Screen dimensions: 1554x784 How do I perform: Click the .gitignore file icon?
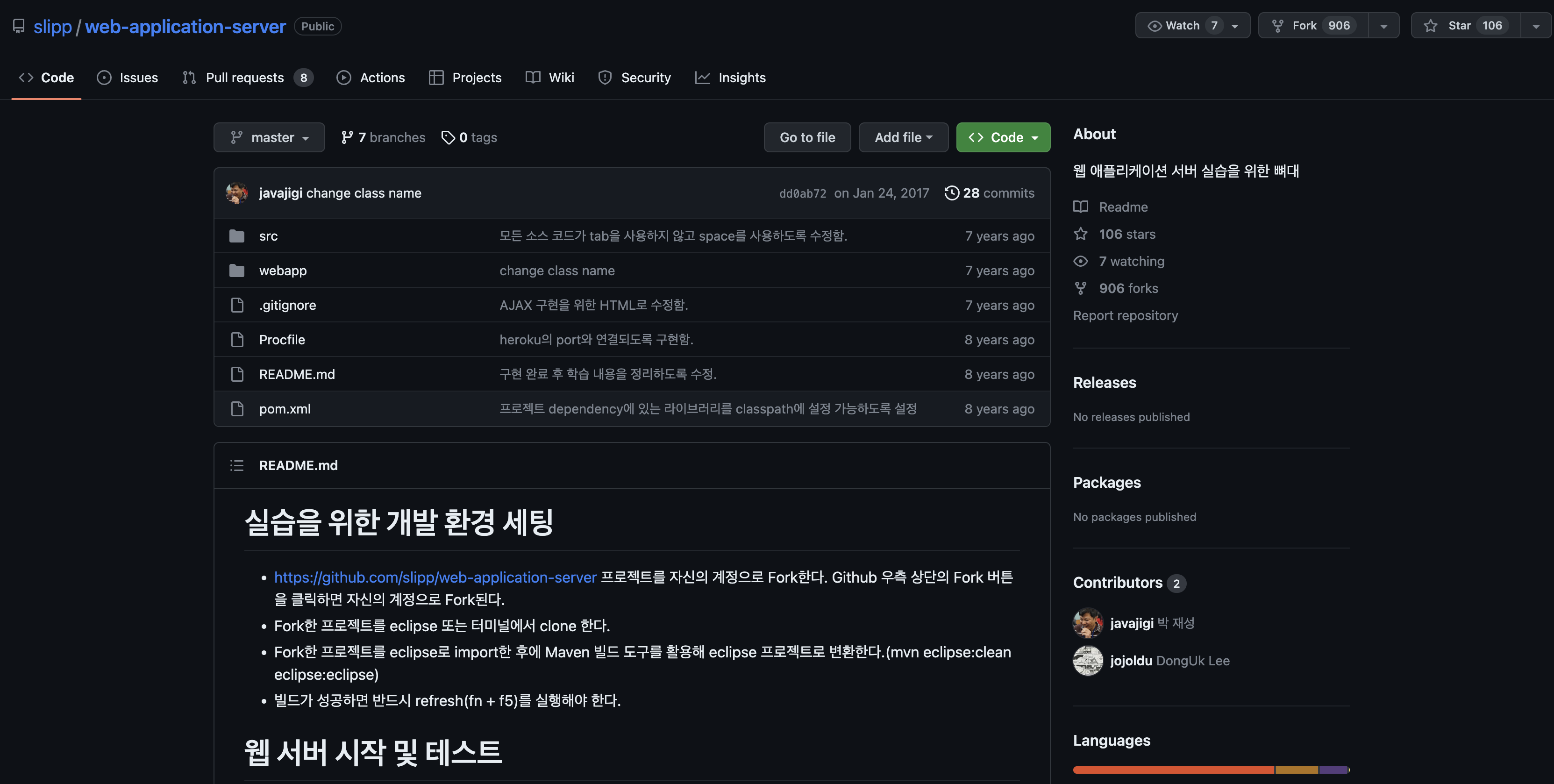point(237,305)
